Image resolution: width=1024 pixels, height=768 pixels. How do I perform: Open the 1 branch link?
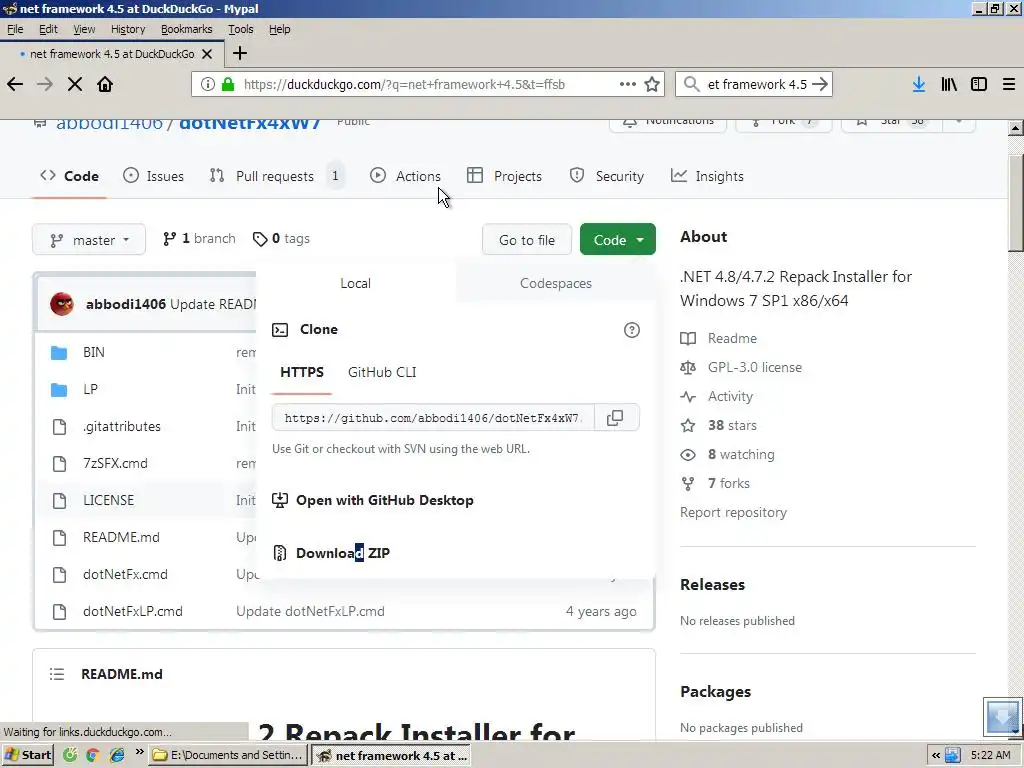pyautogui.click(x=199, y=239)
